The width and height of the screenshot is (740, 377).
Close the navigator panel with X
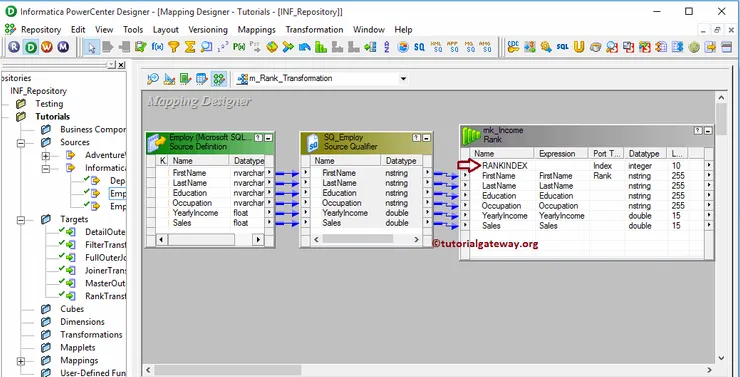(x=121, y=65)
